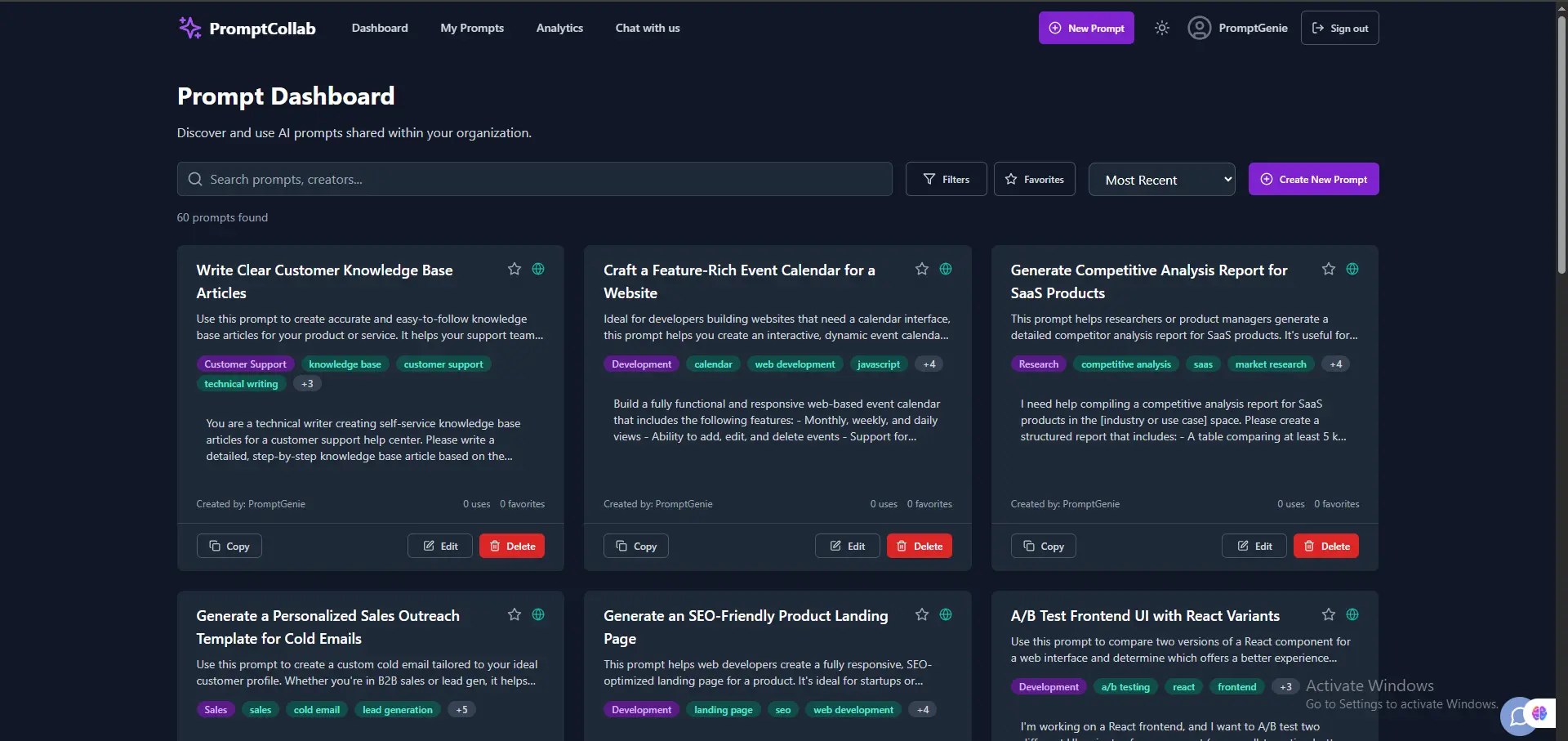Image resolution: width=1568 pixels, height=741 pixels.
Task: Open the Filters panel
Action: tap(946, 179)
